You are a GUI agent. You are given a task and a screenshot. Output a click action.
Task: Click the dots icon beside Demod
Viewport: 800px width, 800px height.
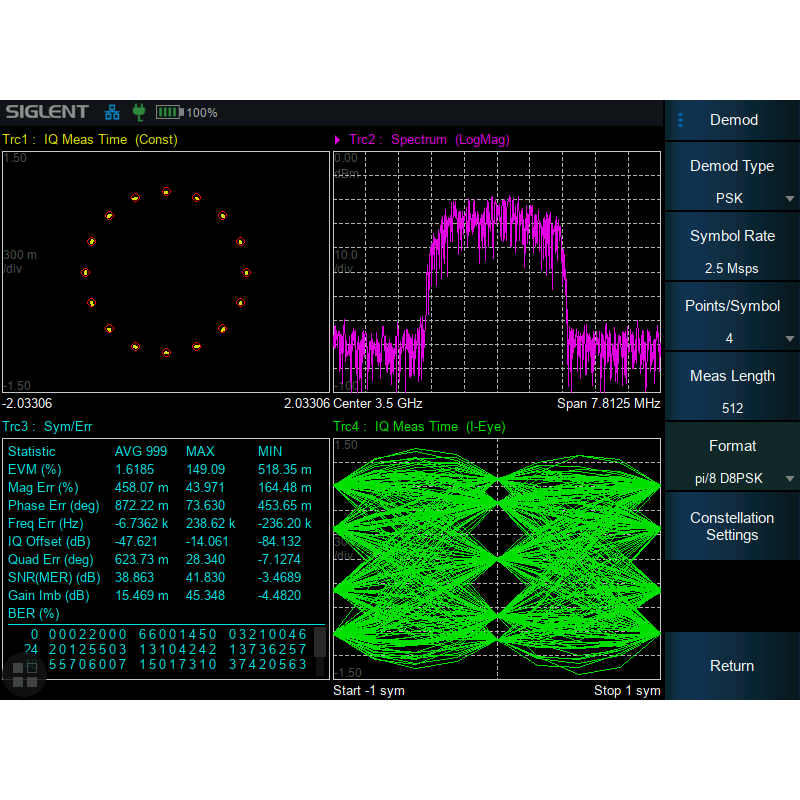coord(681,120)
